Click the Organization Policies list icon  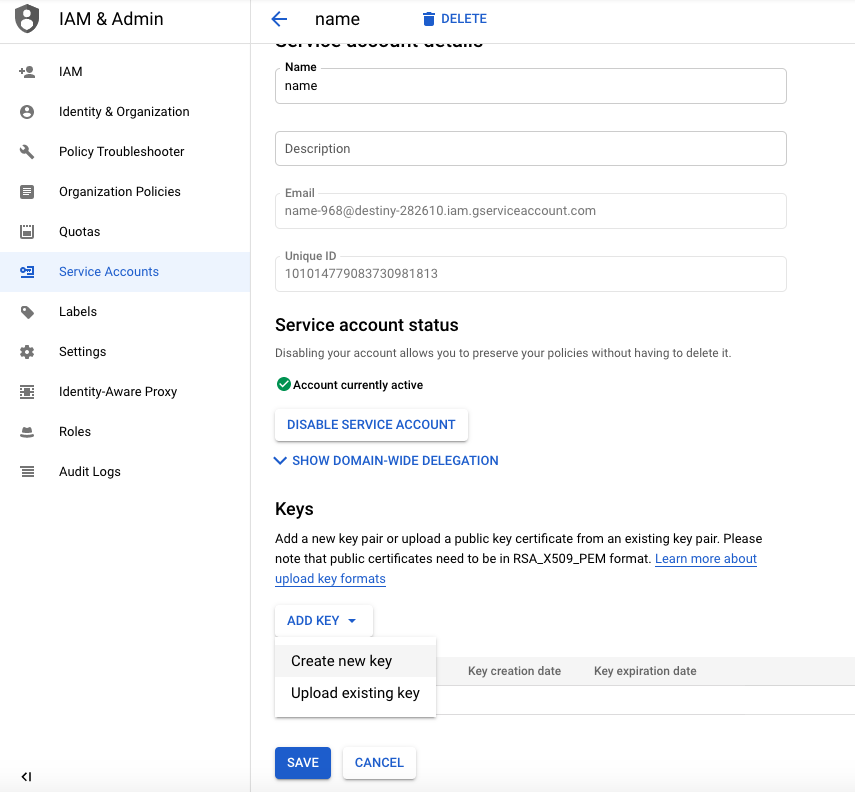click(x=27, y=192)
